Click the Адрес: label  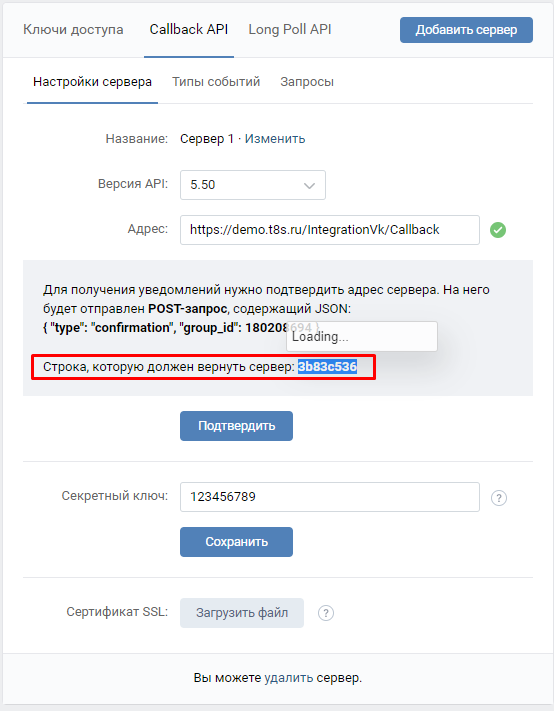point(147,229)
